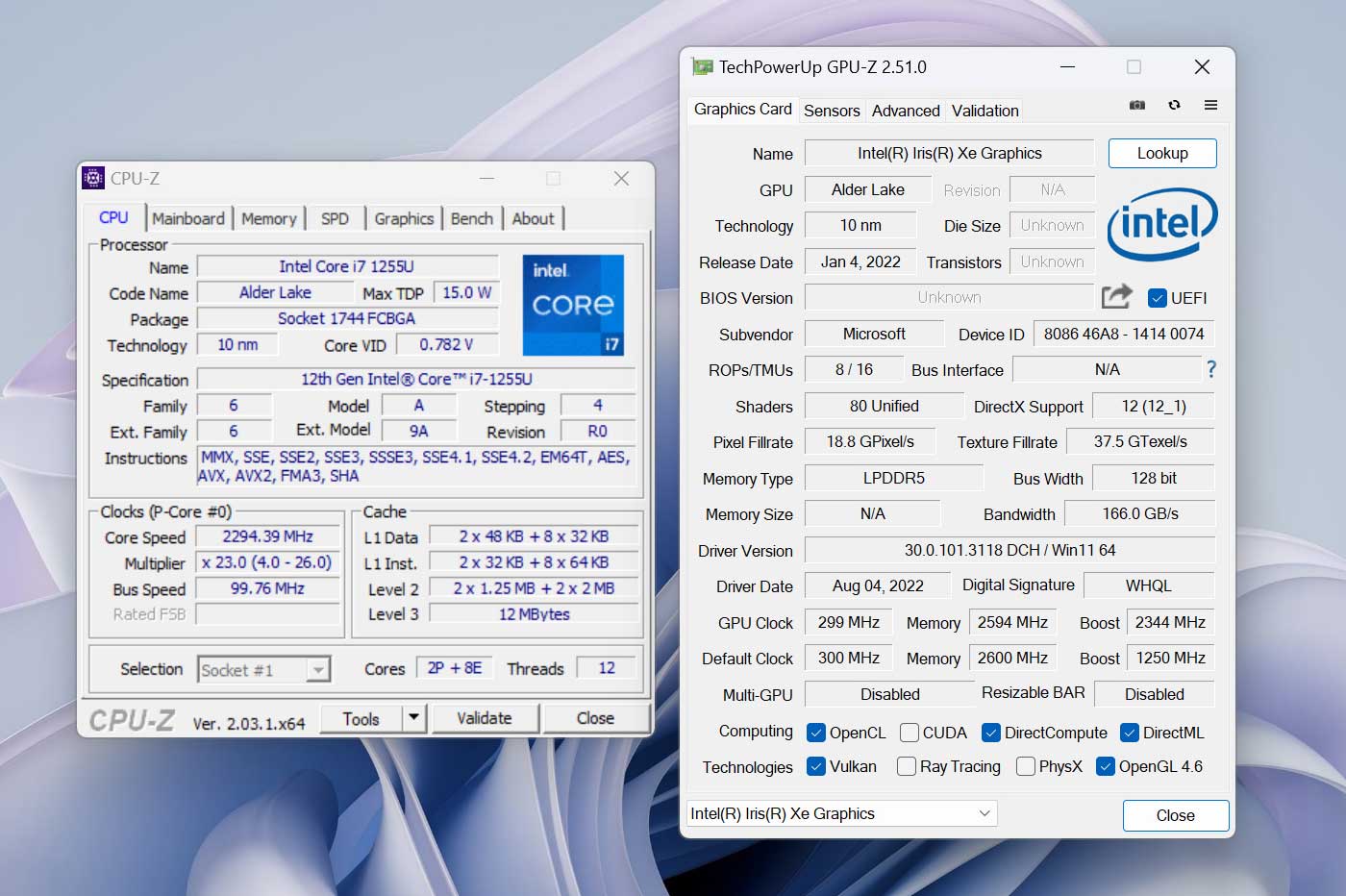Toggle the DirectML checkbox
This screenshot has height=896, width=1346.
[1130, 733]
